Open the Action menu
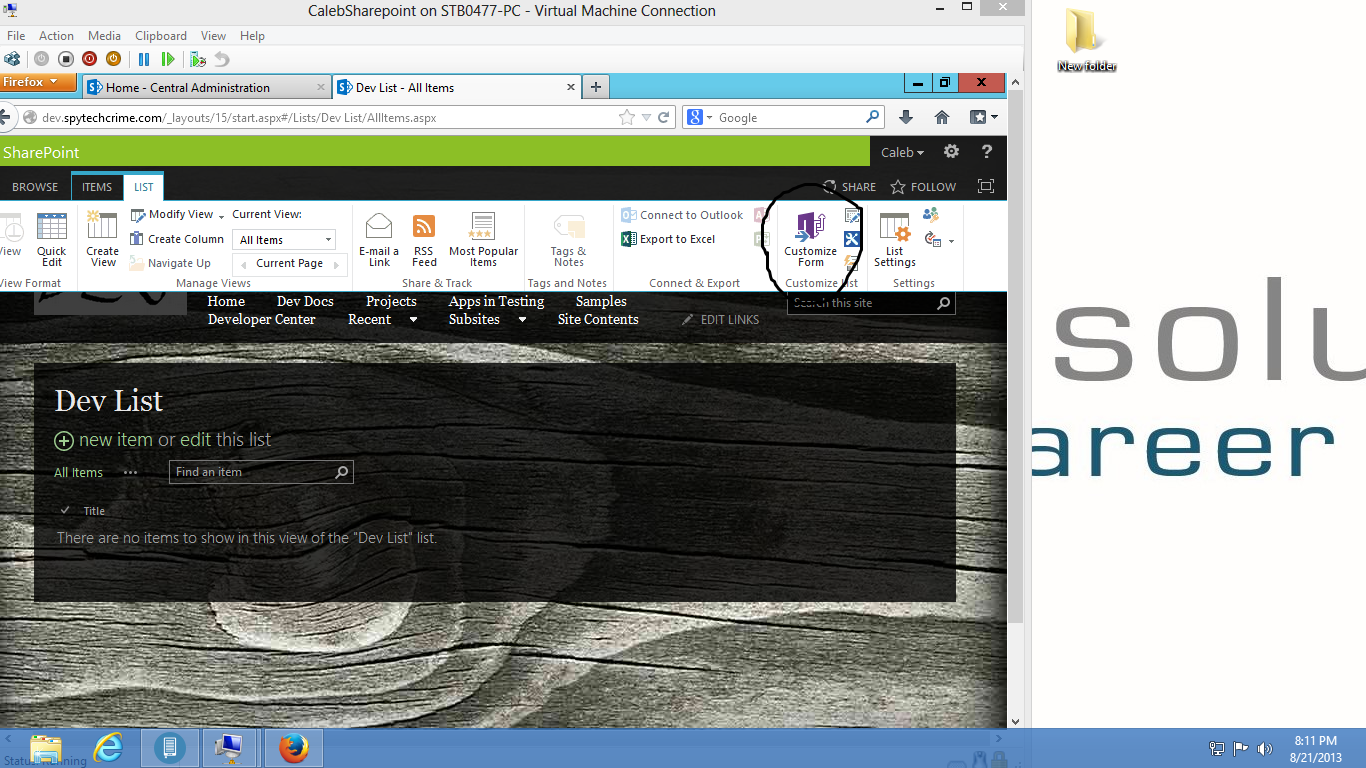 pos(57,36)
